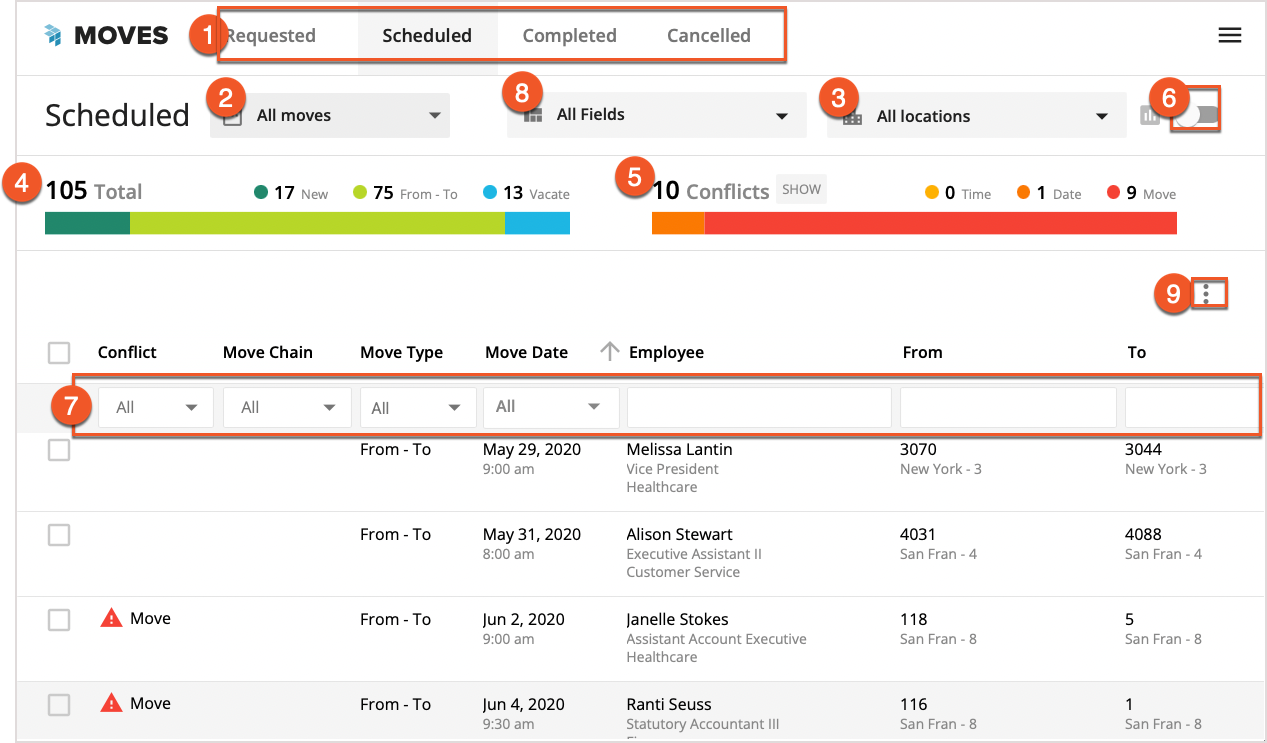Screen dimensions: 1267x743
Task: Click the sort arrow beside Move Date
Action: pos(609,351)
